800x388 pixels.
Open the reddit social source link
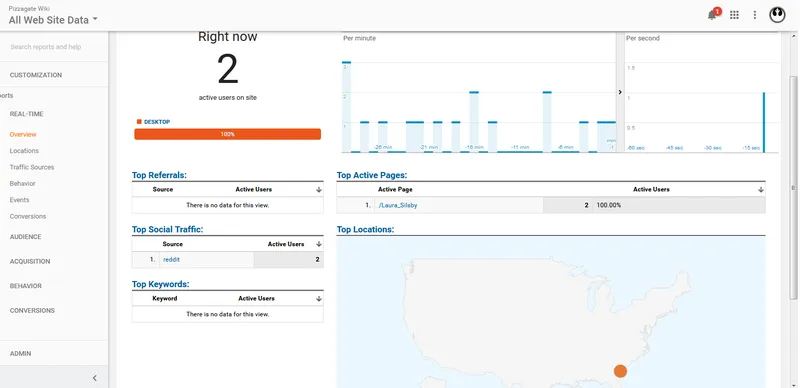pos(171,259)
